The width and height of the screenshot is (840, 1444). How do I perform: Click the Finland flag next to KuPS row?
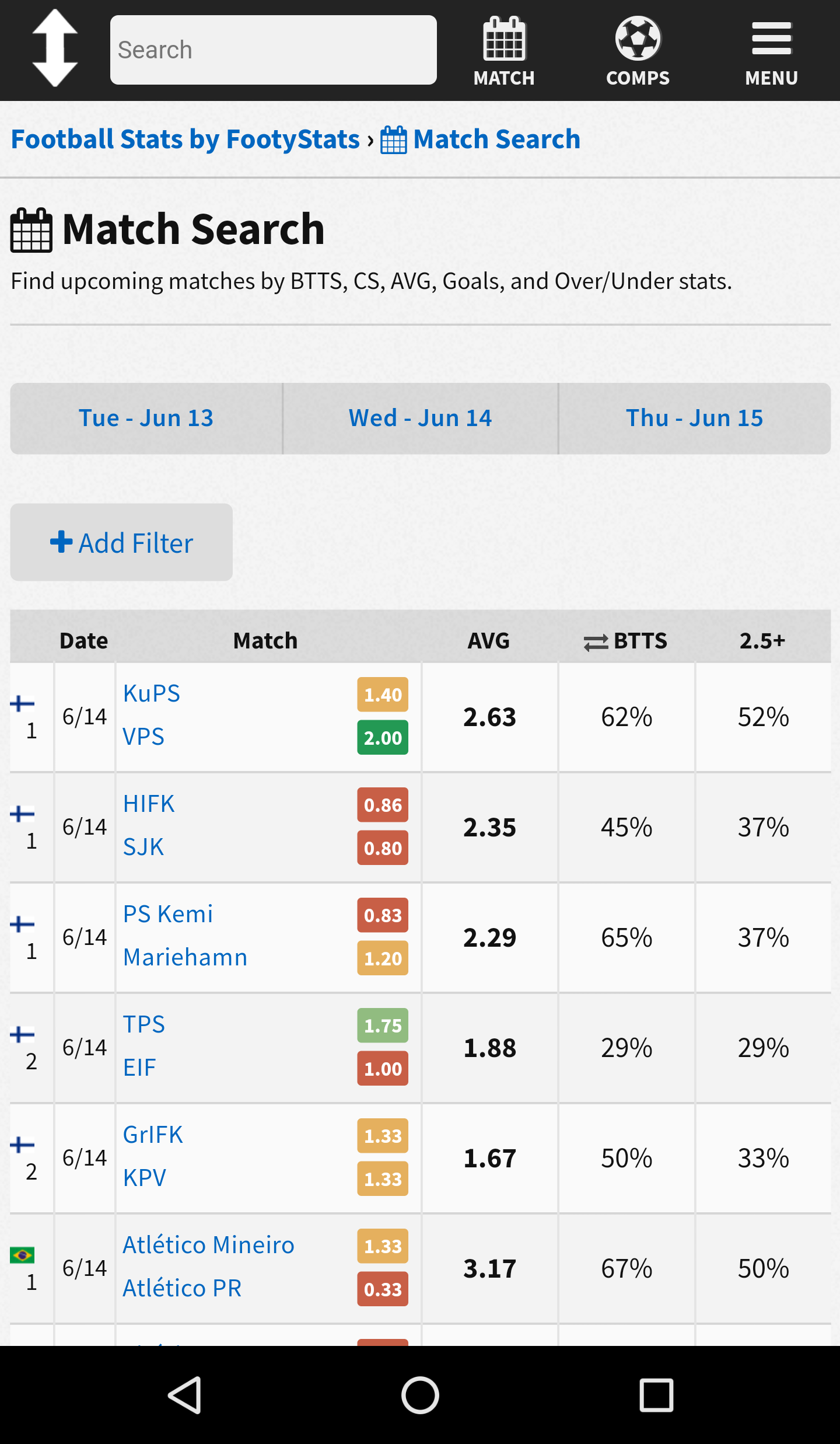[22, 703]
